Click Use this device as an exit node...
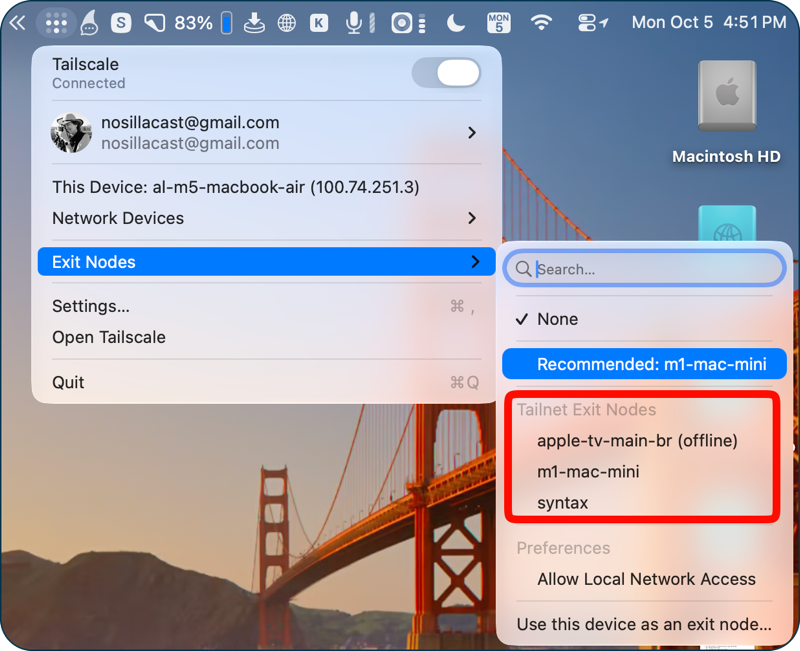Viewport: 800px width, 651px height. point(644,624)
